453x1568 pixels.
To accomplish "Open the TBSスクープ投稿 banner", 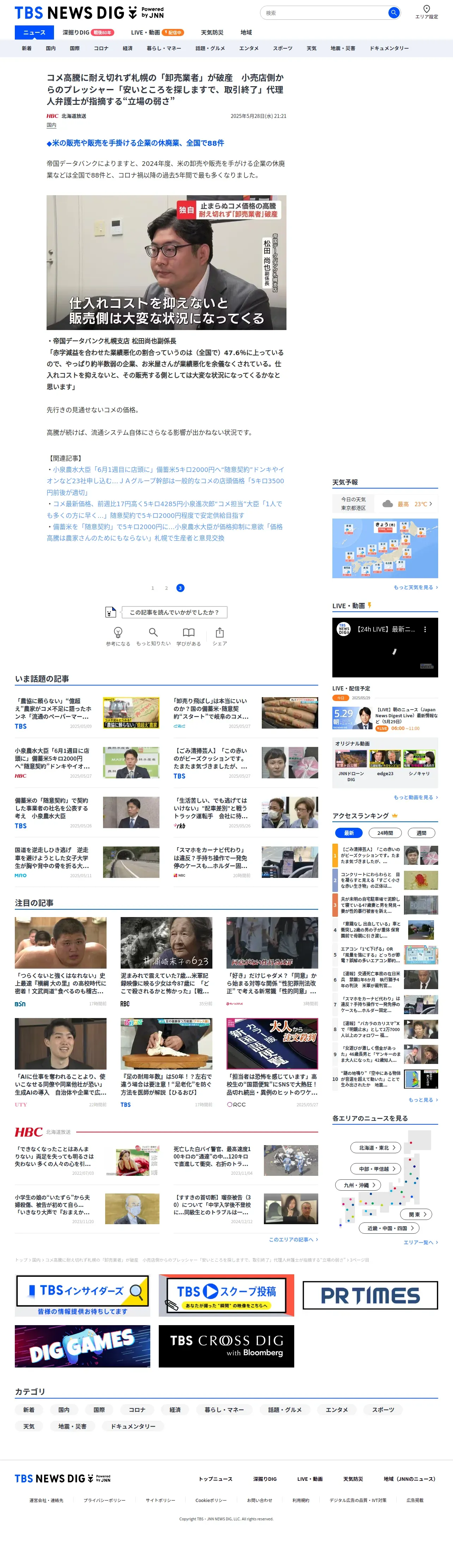I will (x=226, y=1296).
